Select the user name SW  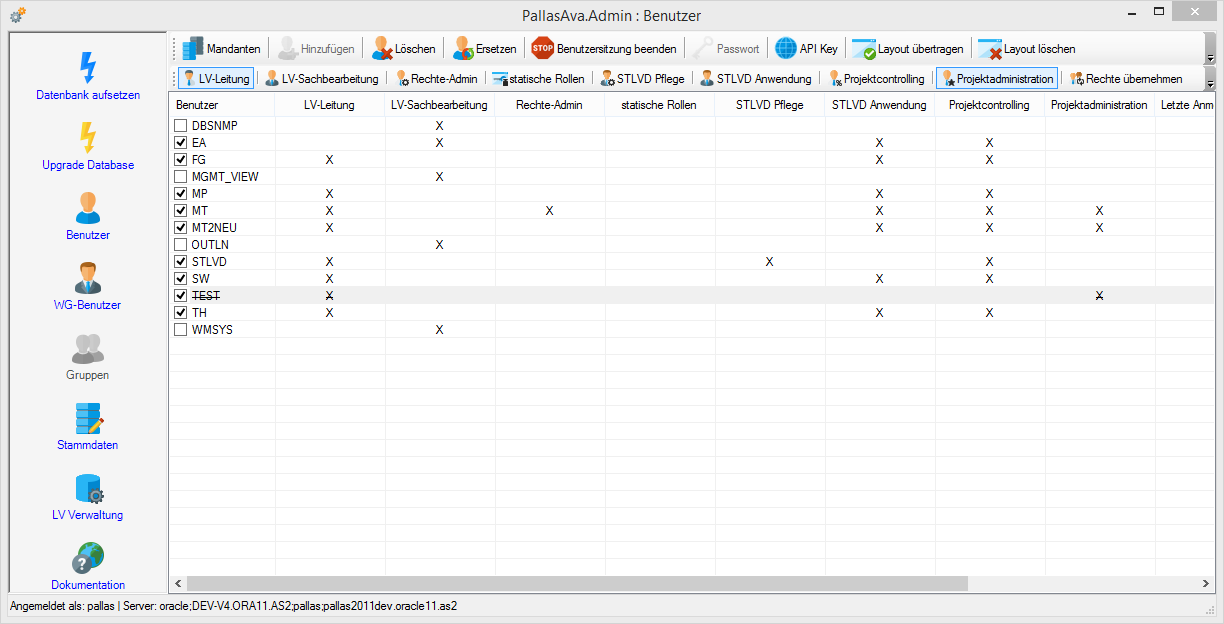tap(200, 279)
